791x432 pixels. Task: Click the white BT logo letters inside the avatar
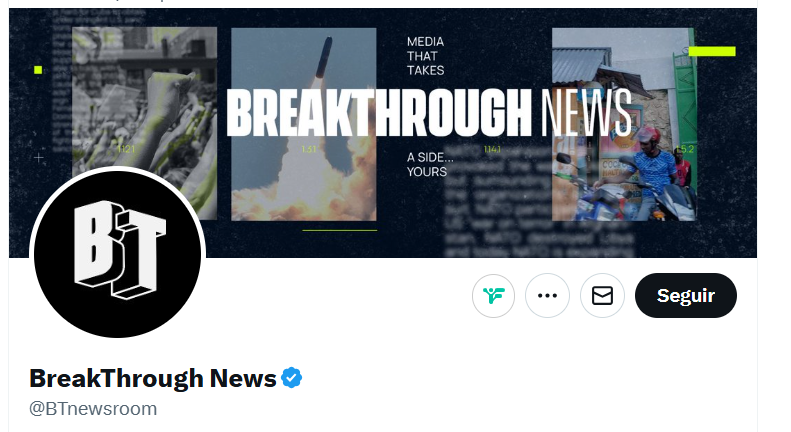(x=120, y=249)
